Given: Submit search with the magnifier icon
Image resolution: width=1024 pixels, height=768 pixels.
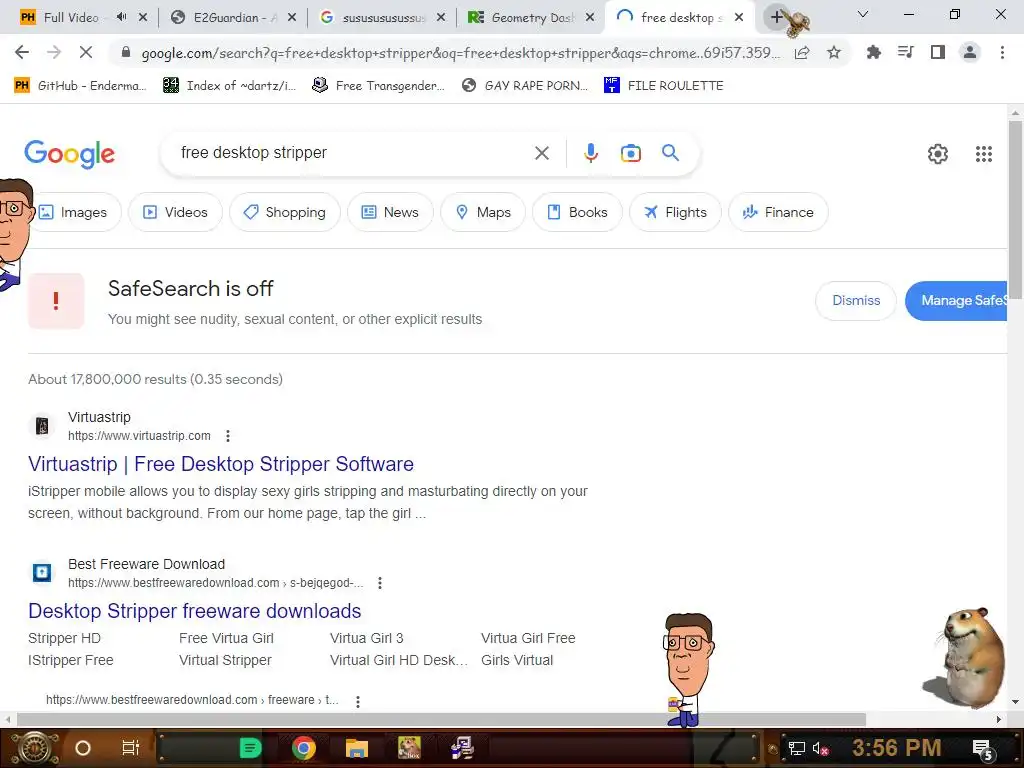Looking at the screenshot, I should (x=671, y=153).
